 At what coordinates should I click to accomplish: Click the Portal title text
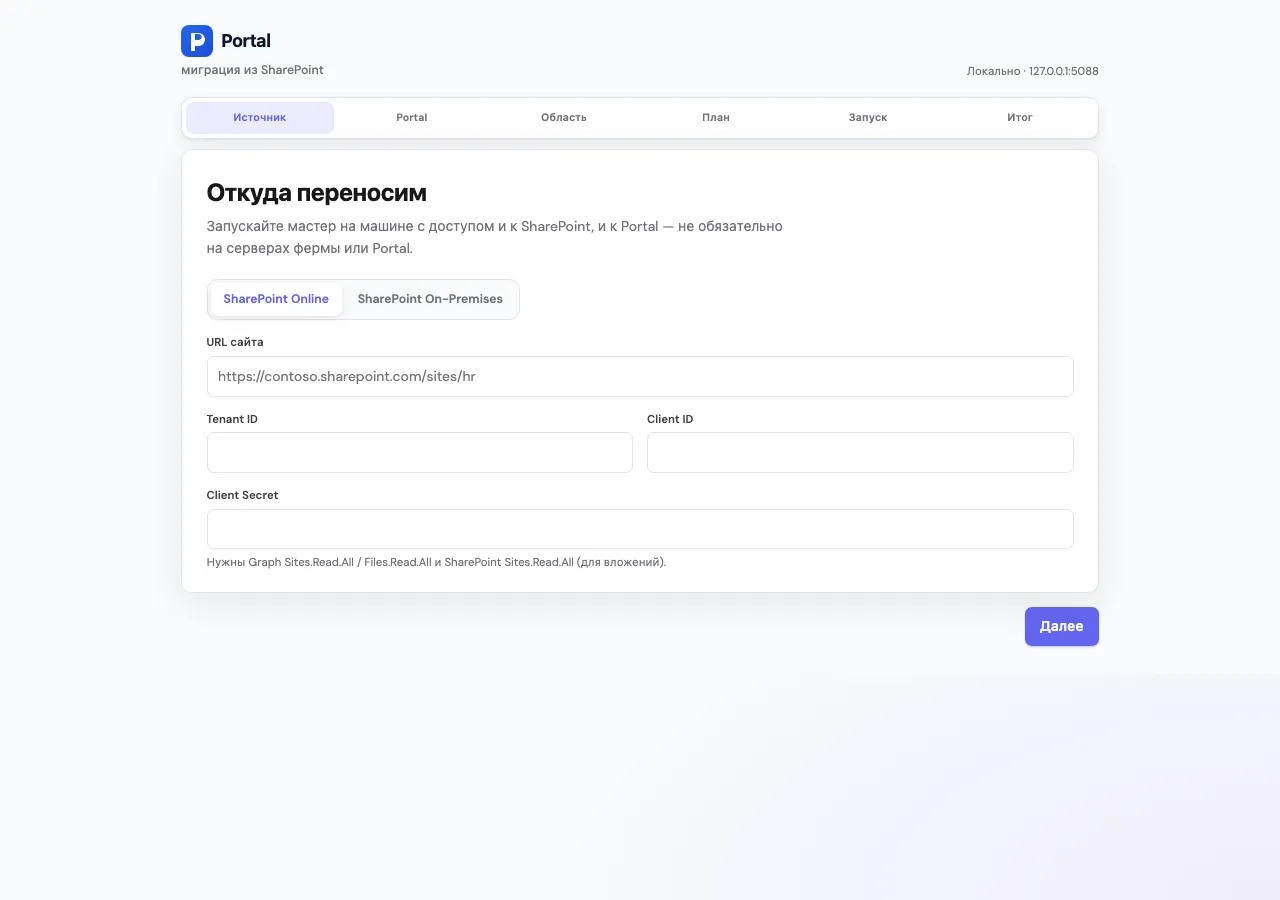point(246,41)
